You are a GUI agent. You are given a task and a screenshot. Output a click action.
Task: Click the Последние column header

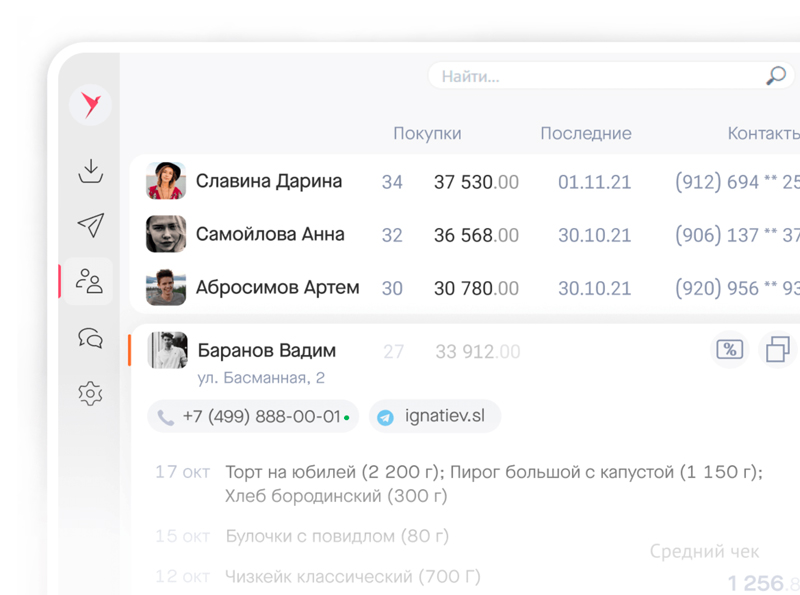[586, 133]
